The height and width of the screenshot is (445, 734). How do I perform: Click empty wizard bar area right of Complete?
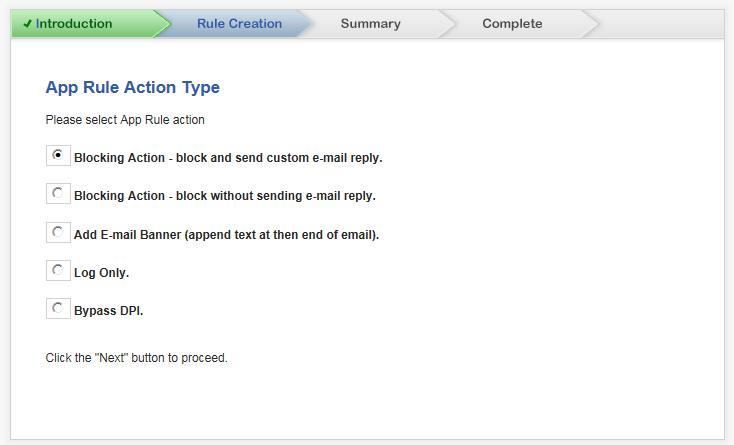(662, 23)
